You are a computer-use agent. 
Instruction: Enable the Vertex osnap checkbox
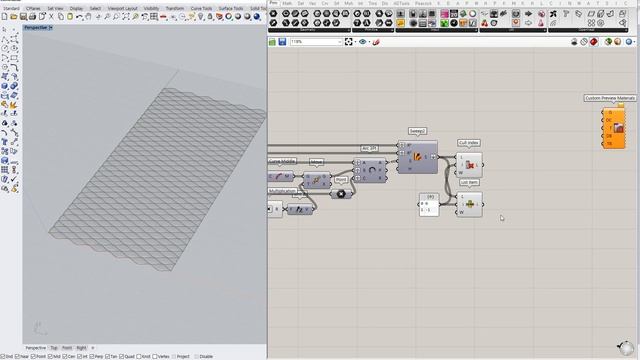155,357
